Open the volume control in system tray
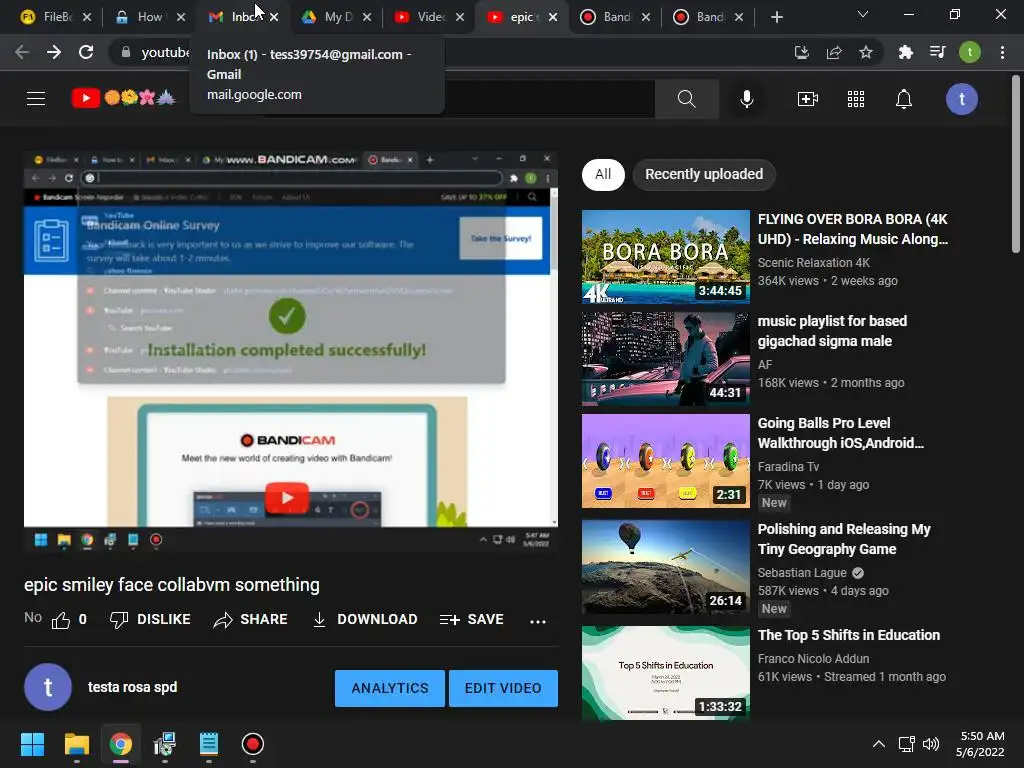1024x768 pixels. [x=931, y=744]
